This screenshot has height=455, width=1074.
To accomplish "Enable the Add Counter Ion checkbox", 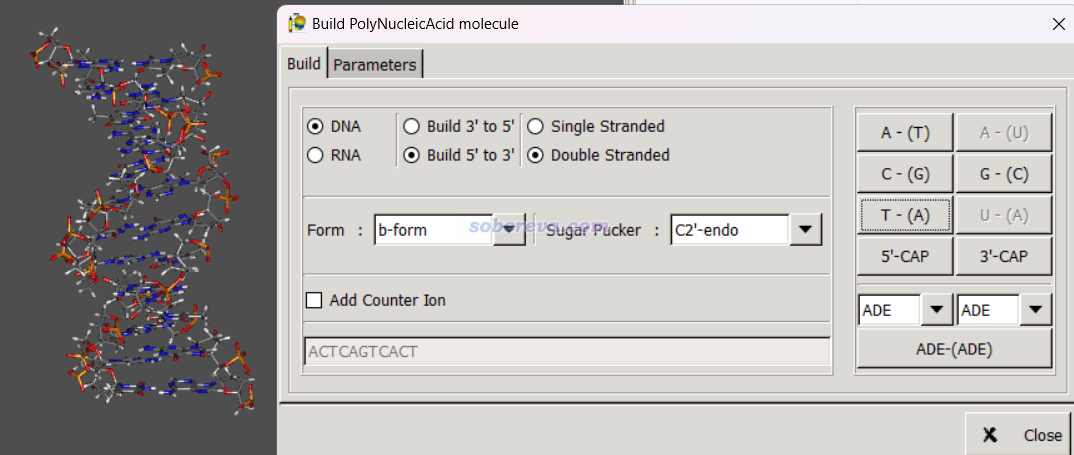I will pos(314,300).
